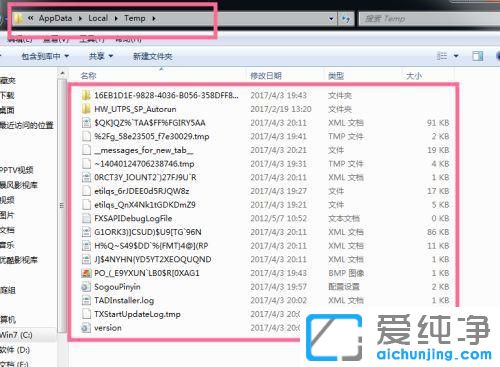Open PPTV视频 in navigation pane
This screenshot has width=500, height=367.
tap(17, 170)
